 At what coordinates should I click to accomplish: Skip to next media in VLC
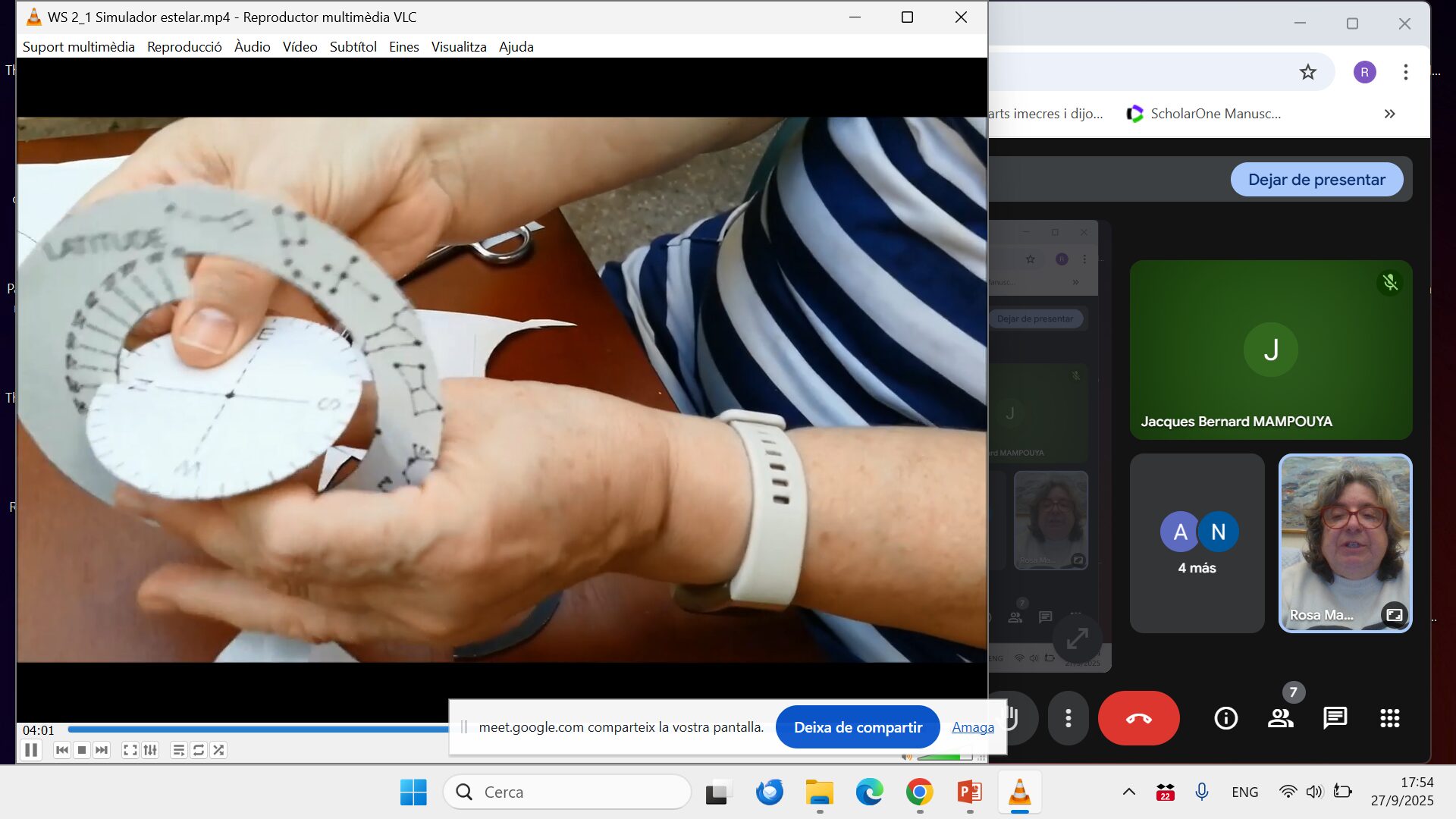[x=102, y=750]
